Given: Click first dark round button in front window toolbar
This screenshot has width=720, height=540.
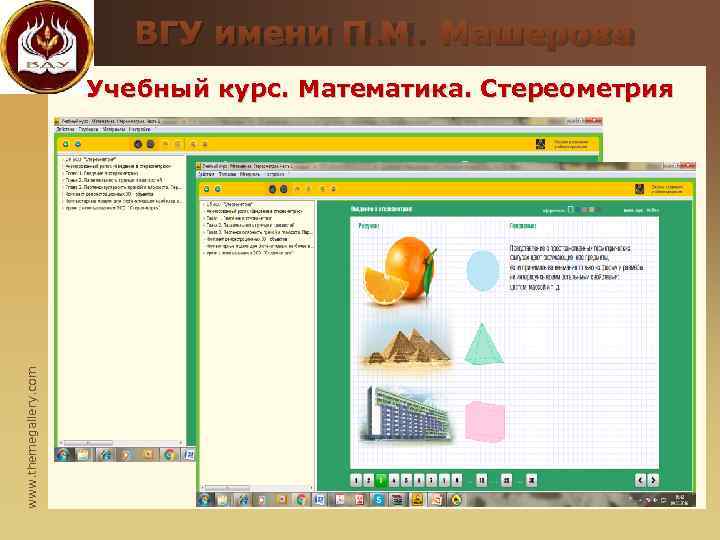Looking at the screenshot, I should 272,189.
